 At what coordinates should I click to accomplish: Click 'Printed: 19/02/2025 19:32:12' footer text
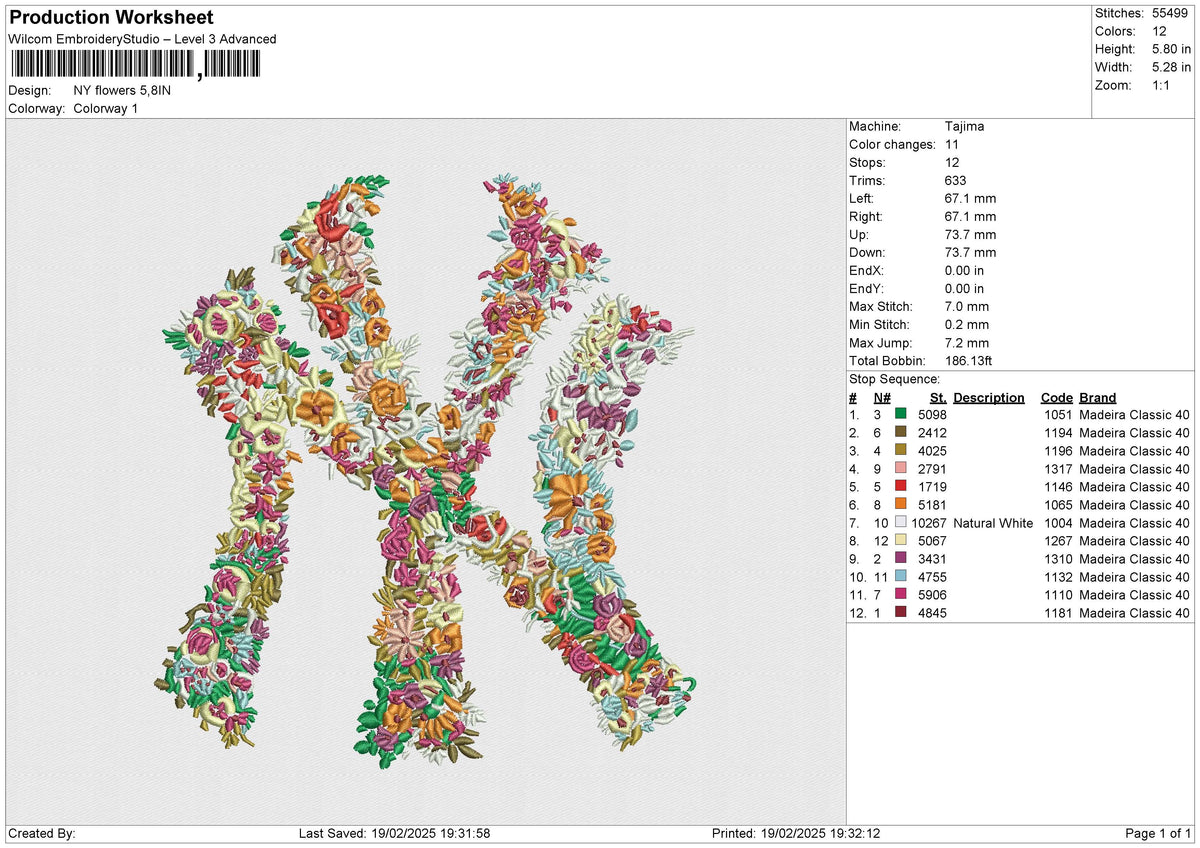tap(796, 833)
